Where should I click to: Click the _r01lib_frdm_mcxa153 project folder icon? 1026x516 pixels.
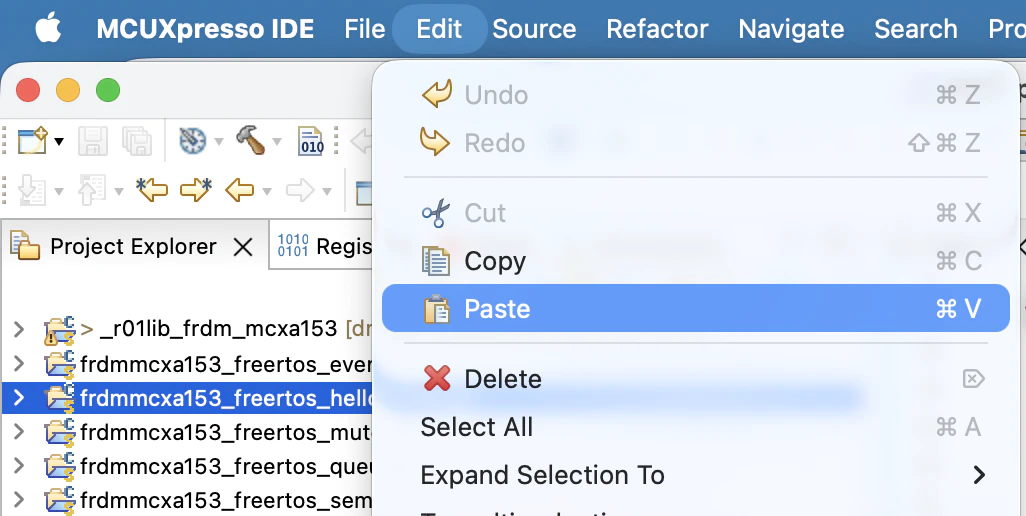click(60, 329)
